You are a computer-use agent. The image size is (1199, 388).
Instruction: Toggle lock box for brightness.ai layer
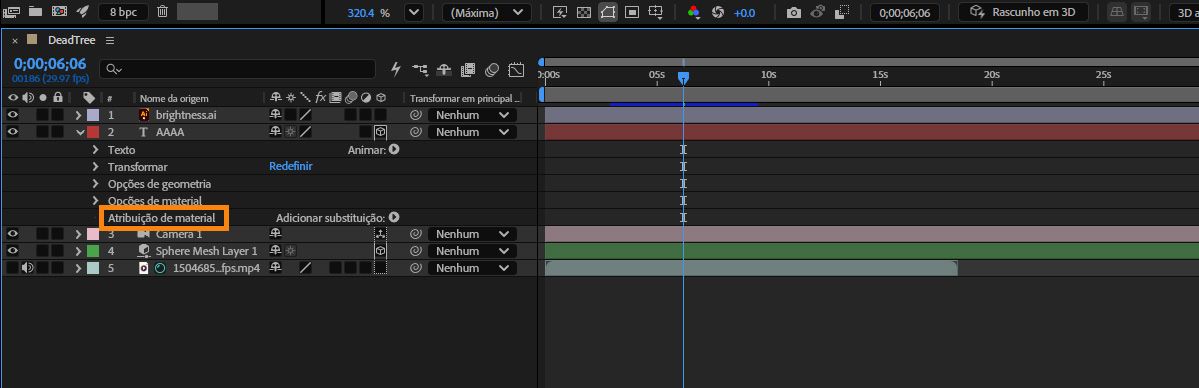tap(57, 115)
